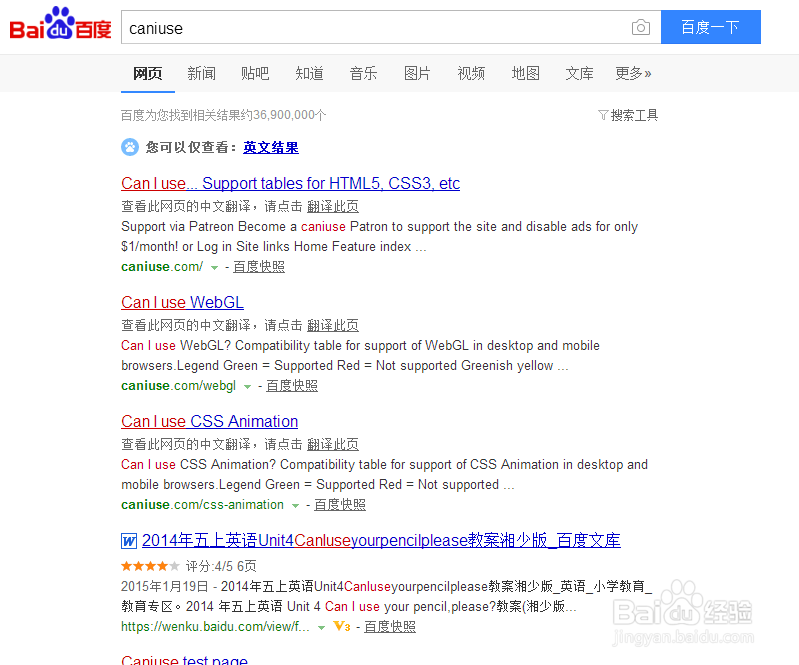Click the V3 verification badge
799x665 pixels.
click(342, 626)
